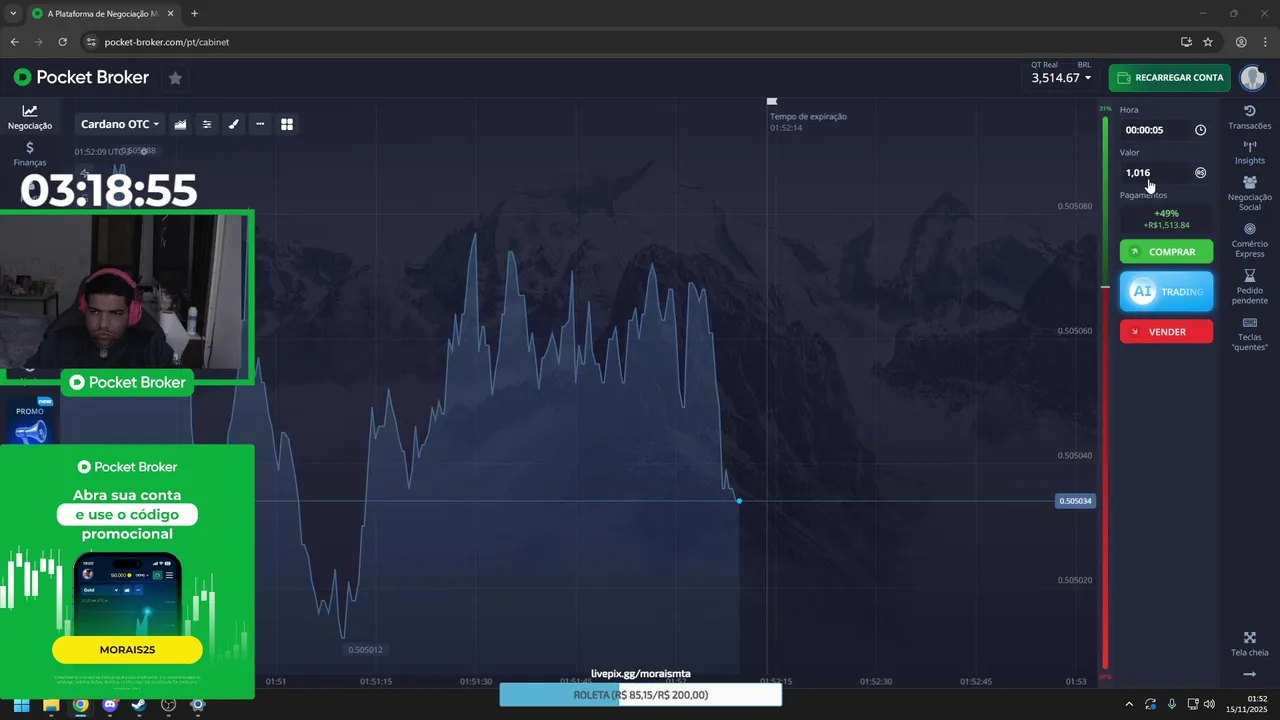1280x720 pixels.
Task: Click the +49% payout text
Action: pyautogui.click(x=1166, y=213)
